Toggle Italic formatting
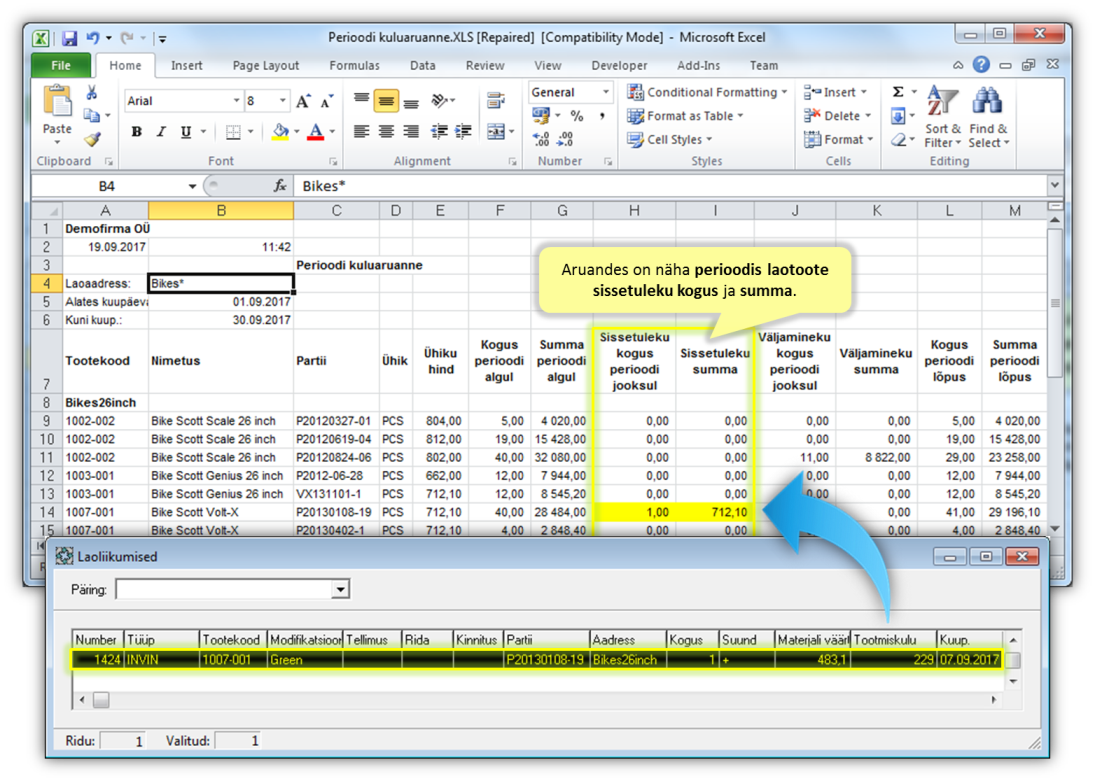1095x780 pixels. tap(161, 131)
